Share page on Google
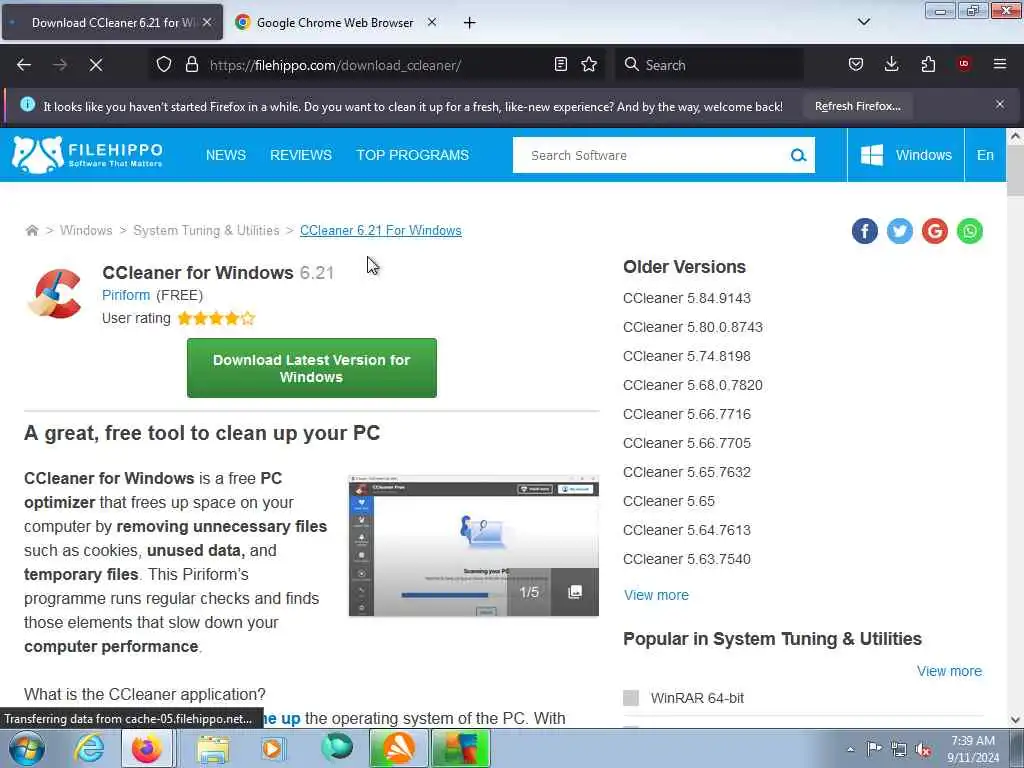 [935, 231]
